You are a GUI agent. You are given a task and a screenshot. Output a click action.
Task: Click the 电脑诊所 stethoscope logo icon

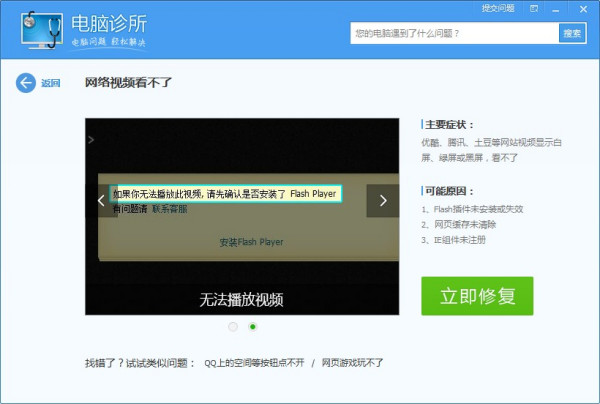point(42,30)
